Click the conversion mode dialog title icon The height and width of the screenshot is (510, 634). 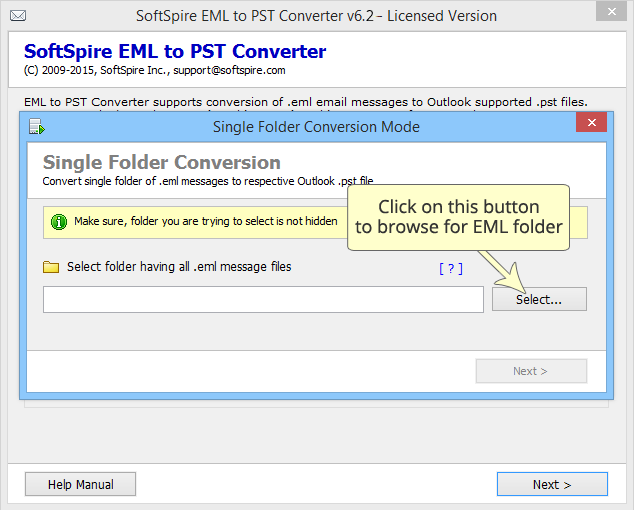coord(36,127)
